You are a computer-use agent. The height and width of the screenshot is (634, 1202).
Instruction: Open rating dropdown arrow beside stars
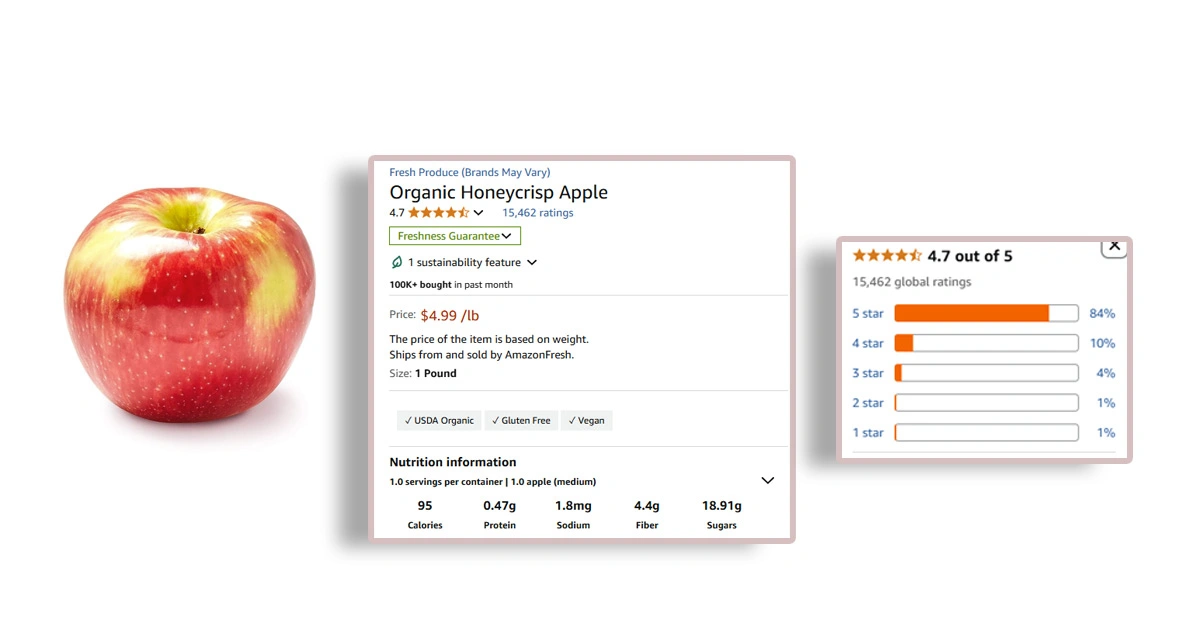pyautogui.click(x=479, y=213)
